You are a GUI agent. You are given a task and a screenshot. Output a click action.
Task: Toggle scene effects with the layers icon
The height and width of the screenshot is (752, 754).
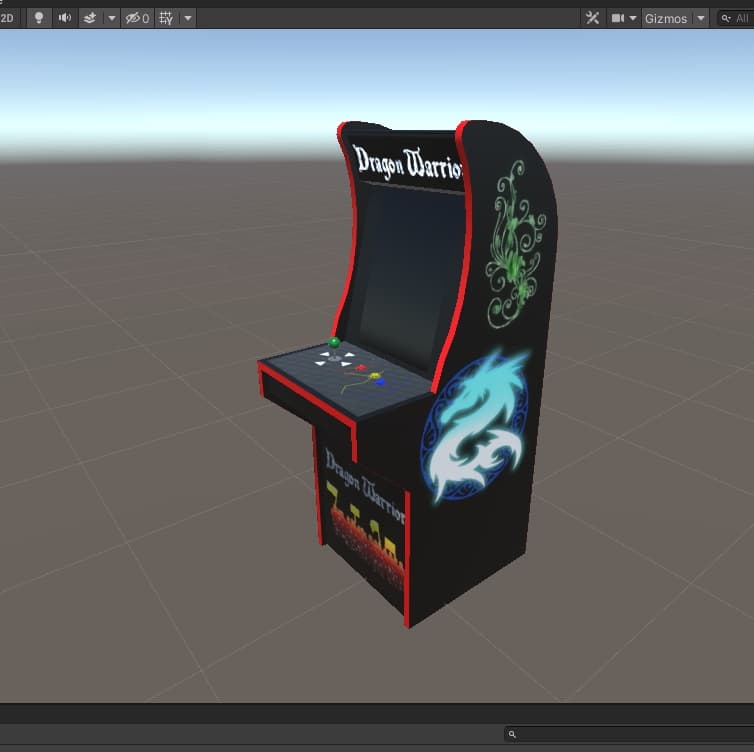click(x=90, y=18)
